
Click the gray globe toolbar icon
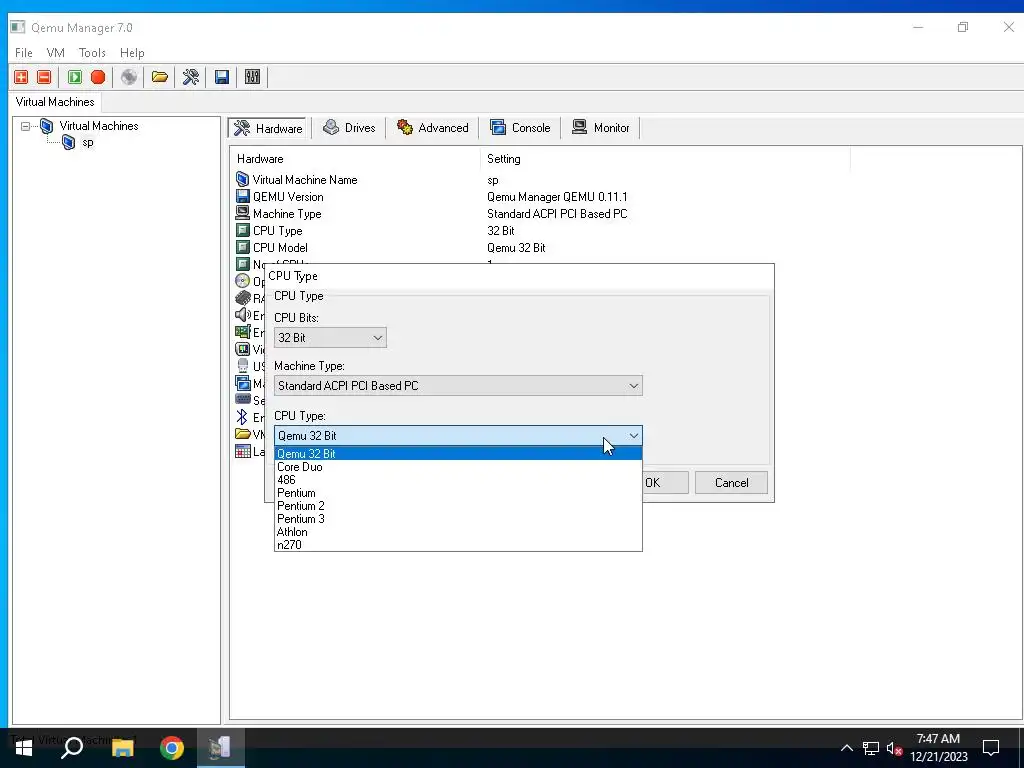pos(129,77)
